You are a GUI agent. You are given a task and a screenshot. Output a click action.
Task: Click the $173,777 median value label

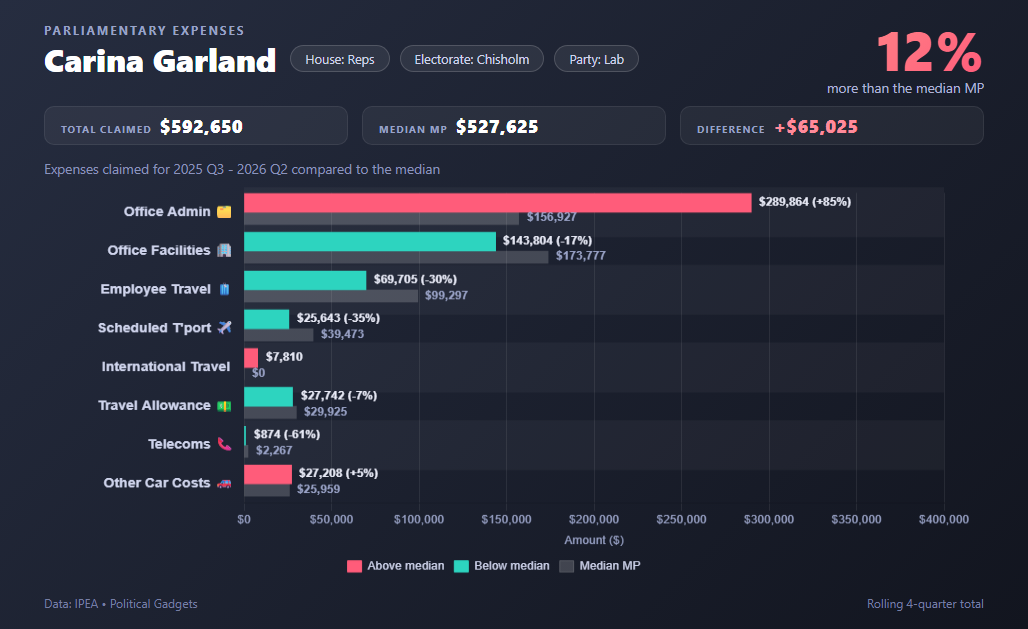[580, 256]
